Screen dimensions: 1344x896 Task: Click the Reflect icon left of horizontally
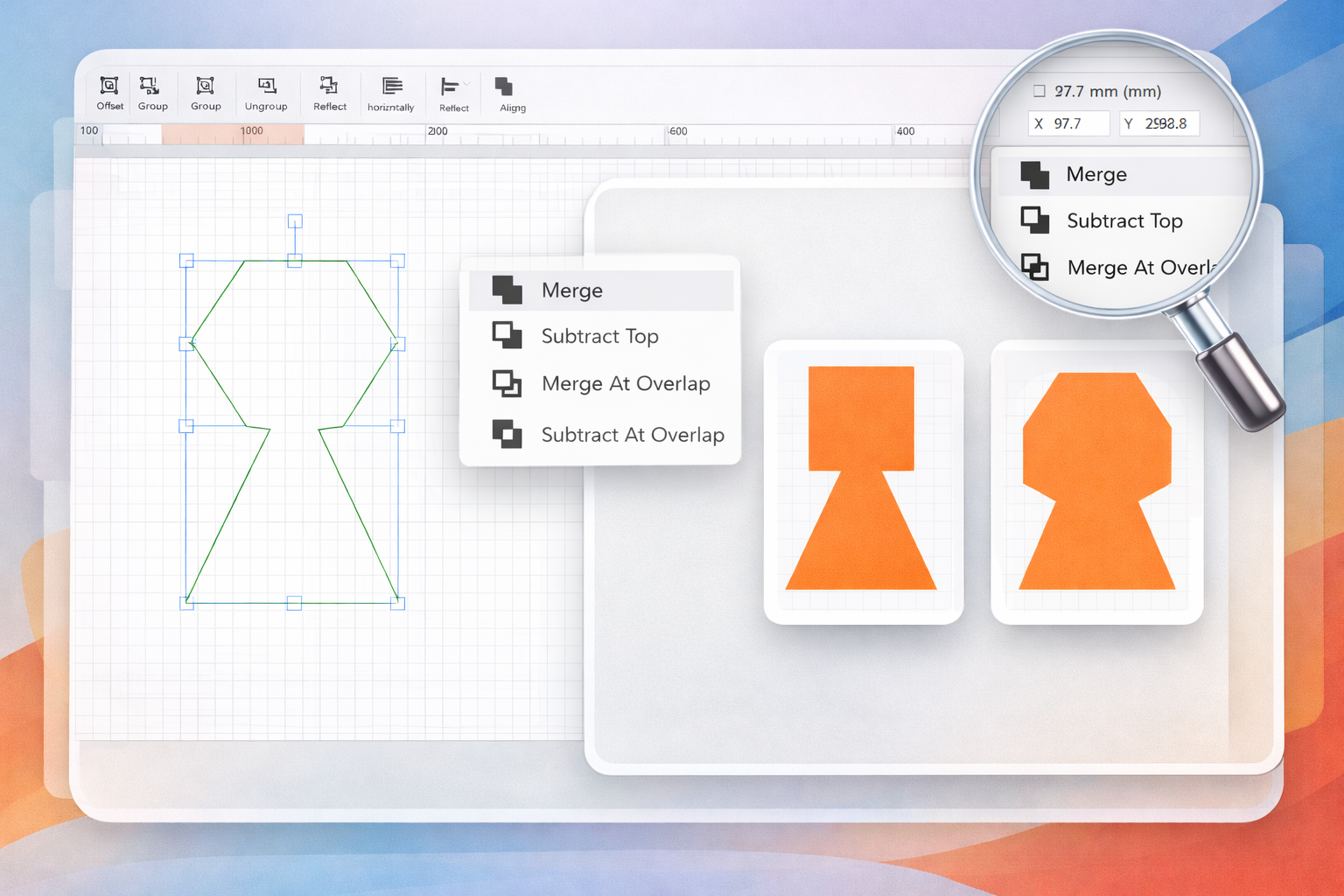pyautogui.click(x=329, y=86)
